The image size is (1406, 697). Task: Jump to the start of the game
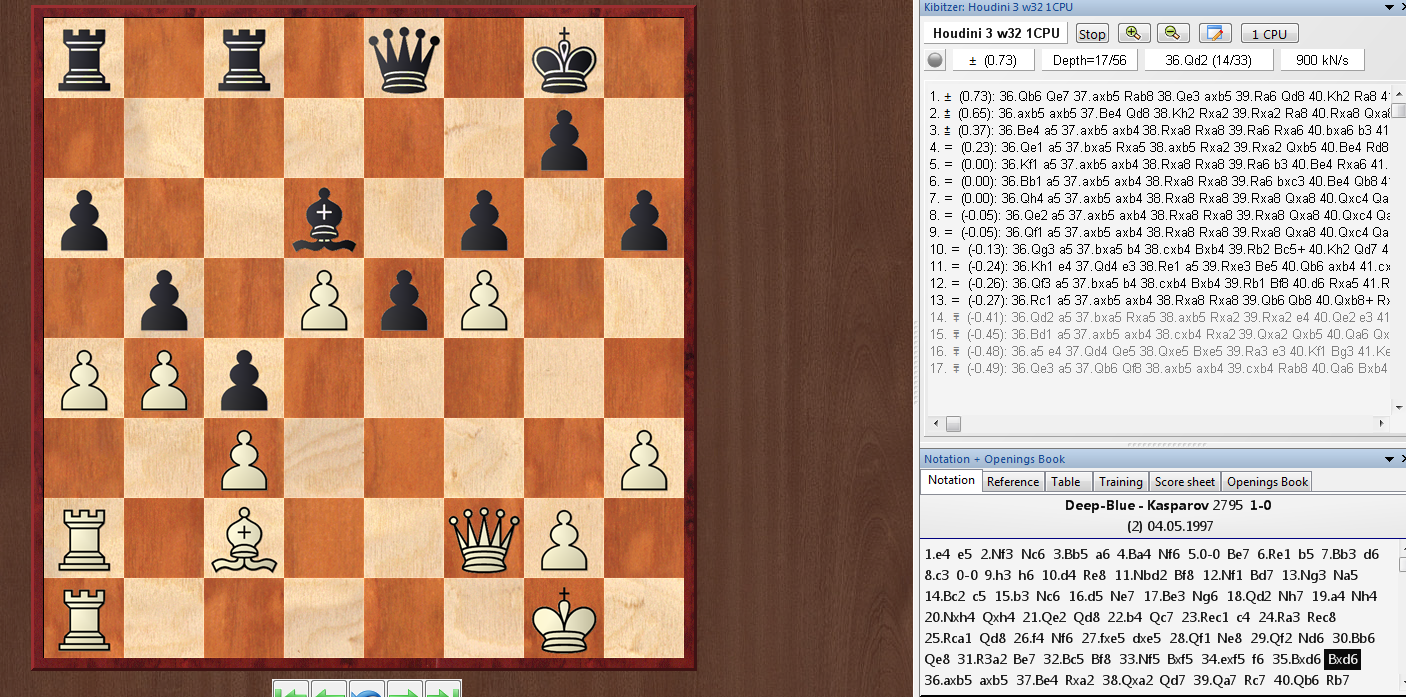coord(291,690)
